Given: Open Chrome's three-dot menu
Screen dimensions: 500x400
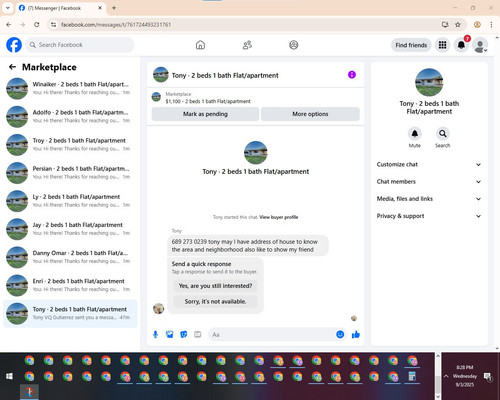Looking at the screenshot, I should (491, 25).
